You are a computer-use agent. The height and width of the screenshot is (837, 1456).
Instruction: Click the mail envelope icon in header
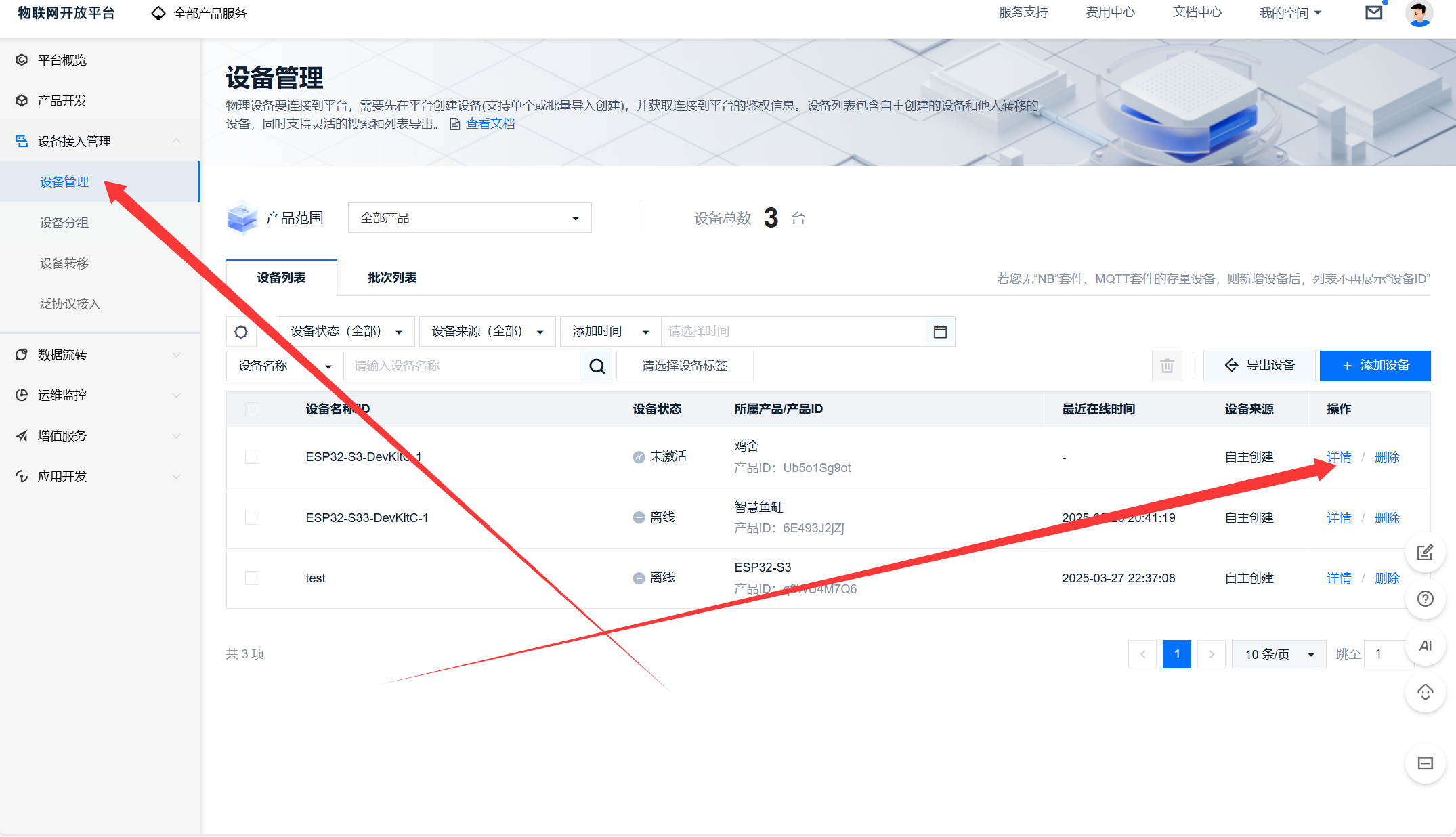click(1373, 13)
